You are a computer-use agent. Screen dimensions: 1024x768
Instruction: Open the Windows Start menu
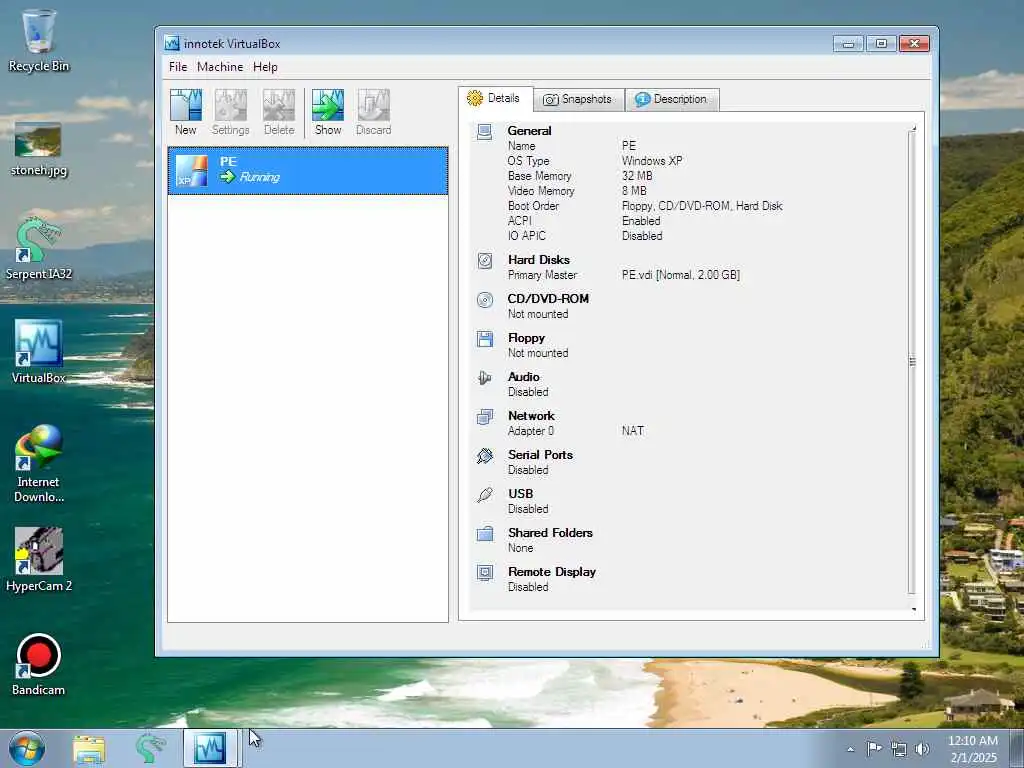[x=27, y=748]
